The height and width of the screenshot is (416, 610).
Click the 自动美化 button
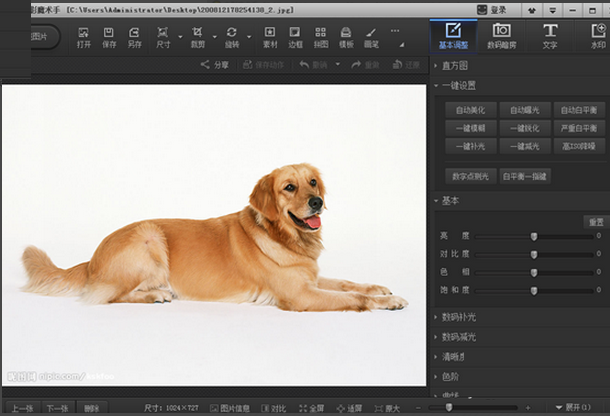coord(470,110)
